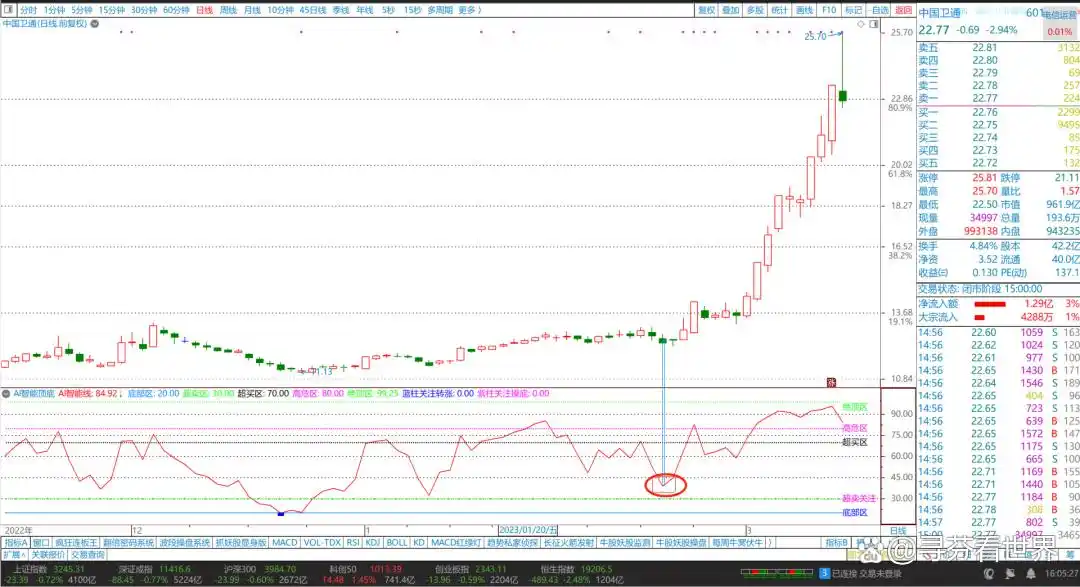1080x587 pixels.
Task: Click the blue marker at the indicator bottom zone
Action: (281, 513)
